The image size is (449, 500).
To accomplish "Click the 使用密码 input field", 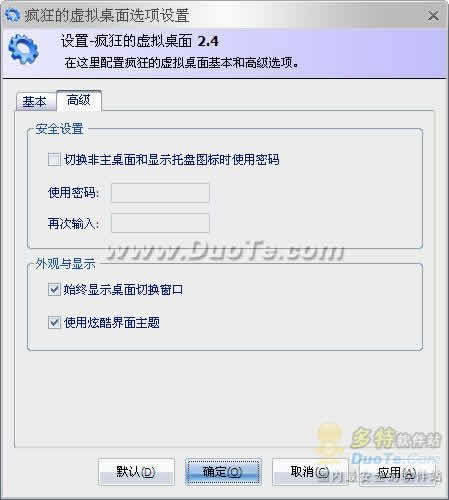I will coord(160,193).
